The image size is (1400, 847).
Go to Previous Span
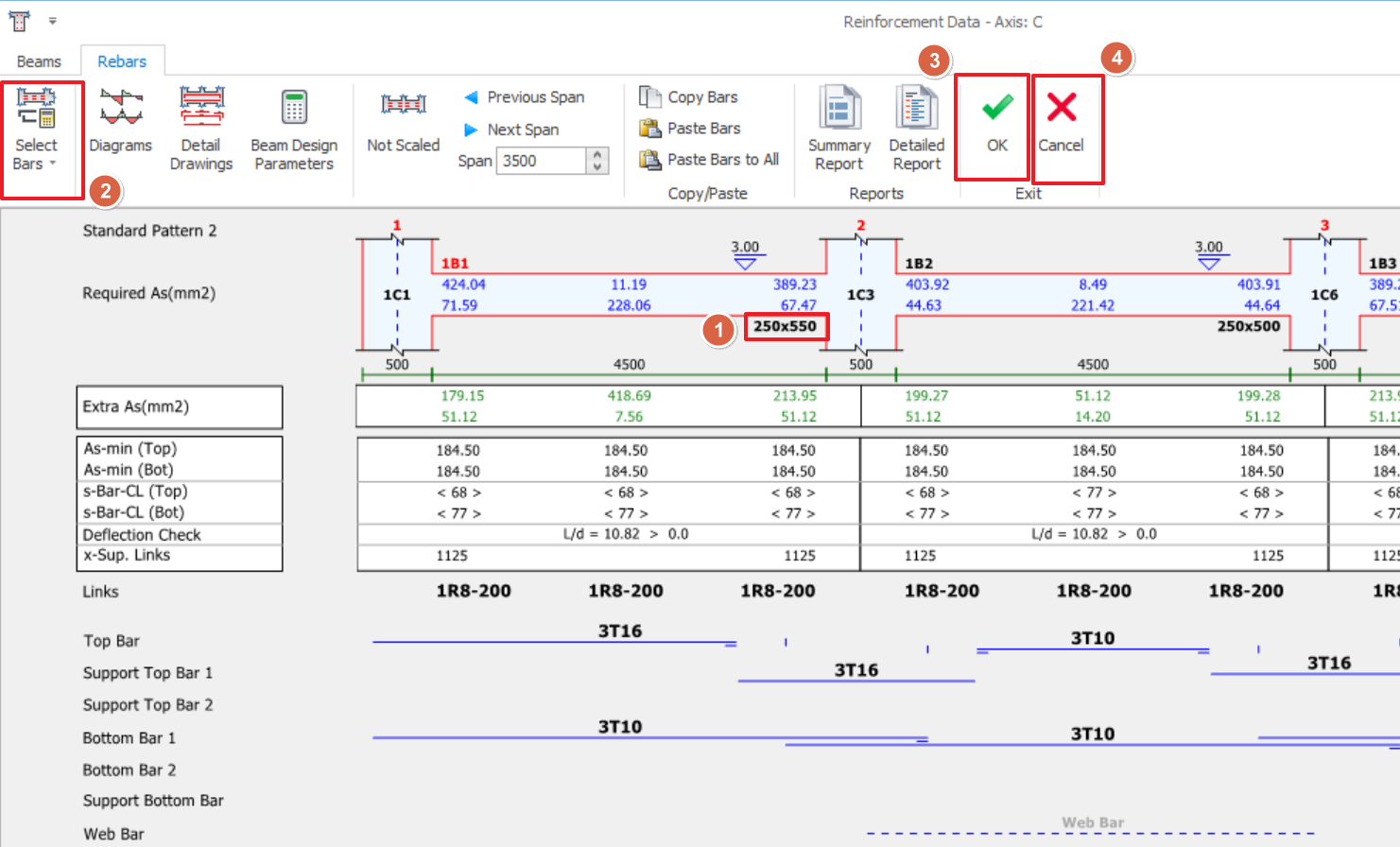point(525,97)
